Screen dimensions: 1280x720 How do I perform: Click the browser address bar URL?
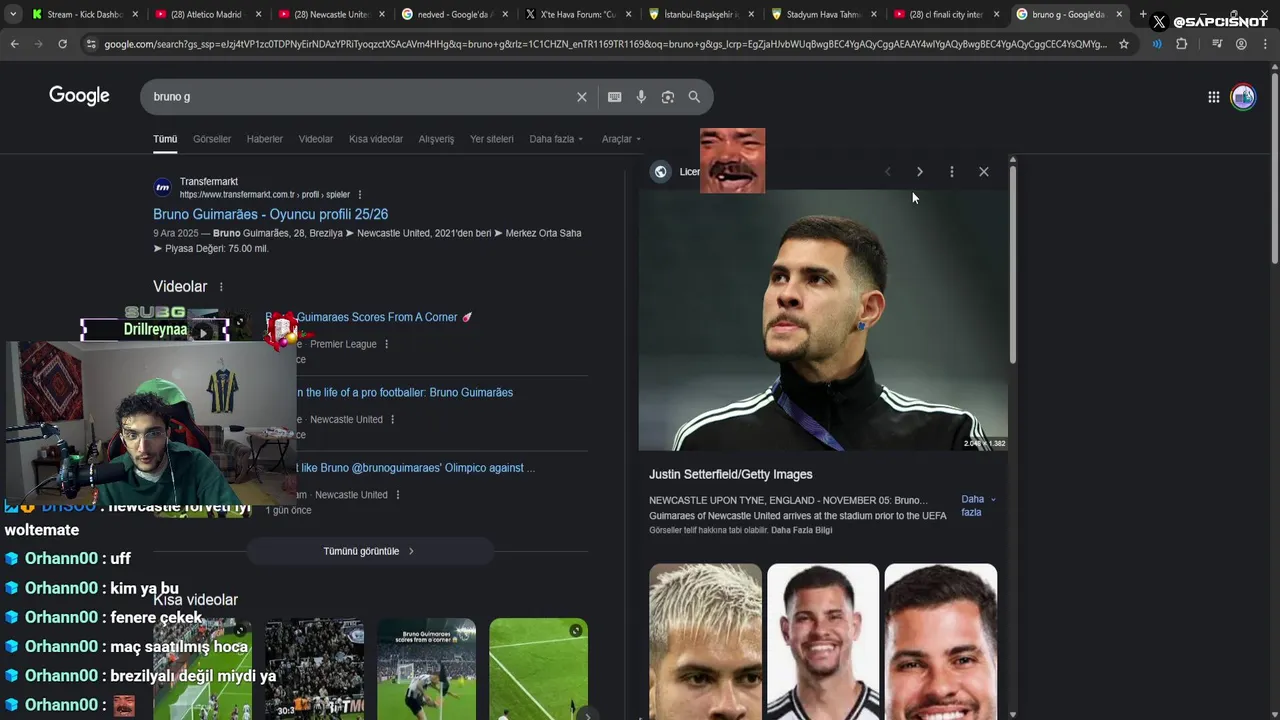(x=605, y=44)
